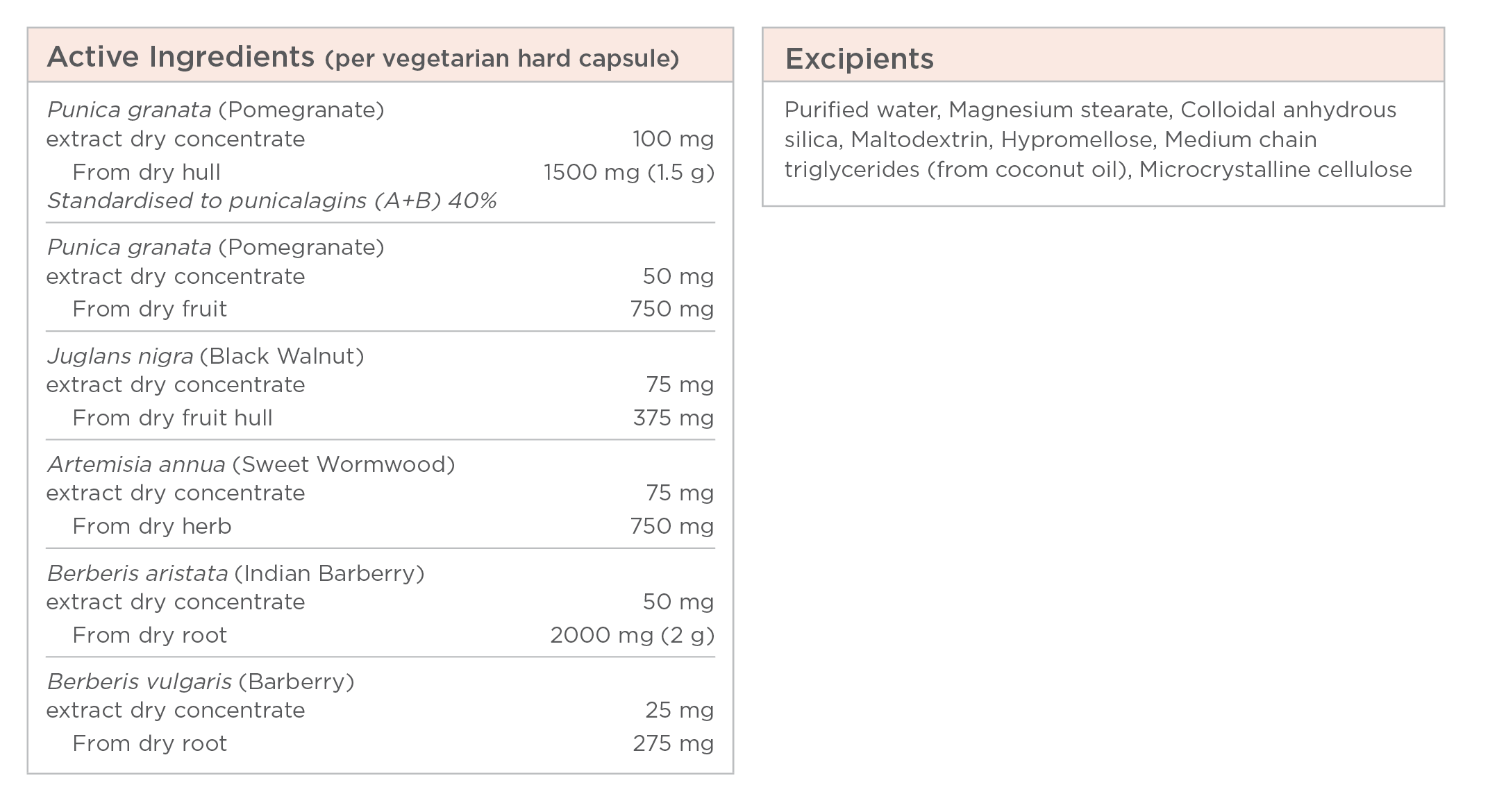This screenshot has height=812, width=1497.
Task: Click the 275 mg value
Action: pos(673,743)
